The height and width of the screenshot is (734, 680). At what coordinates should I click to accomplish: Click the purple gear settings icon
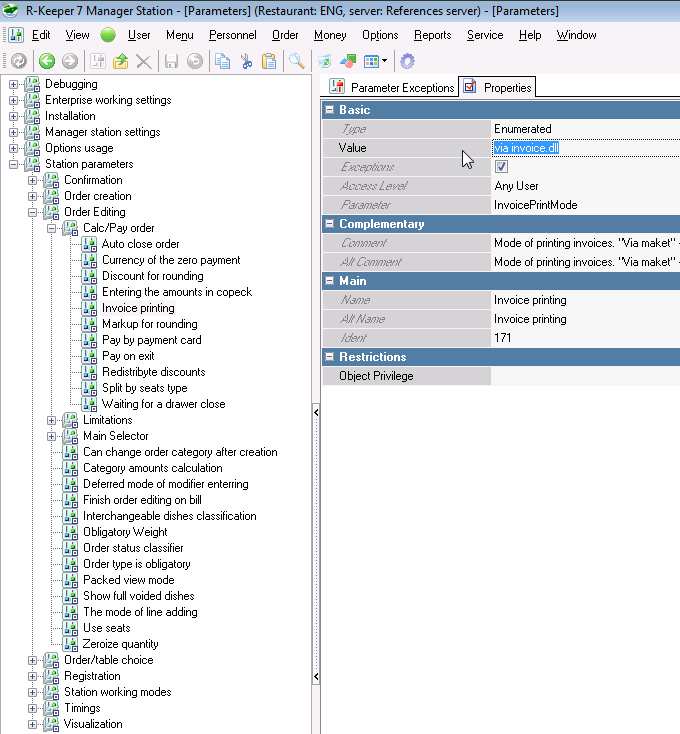[408, 61]
